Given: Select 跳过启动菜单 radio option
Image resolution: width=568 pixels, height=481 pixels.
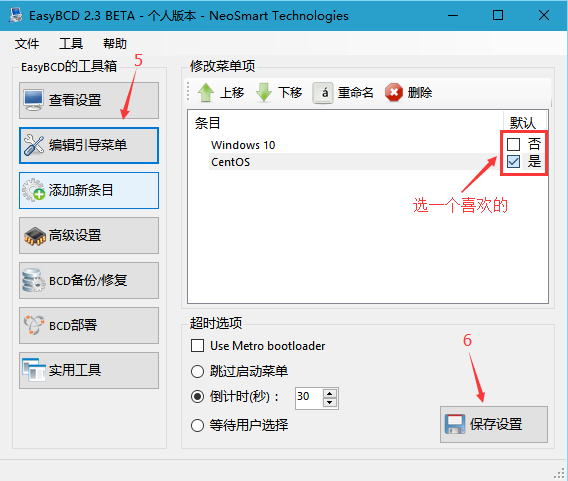Looking at the screenshot, I should [197, 371].
